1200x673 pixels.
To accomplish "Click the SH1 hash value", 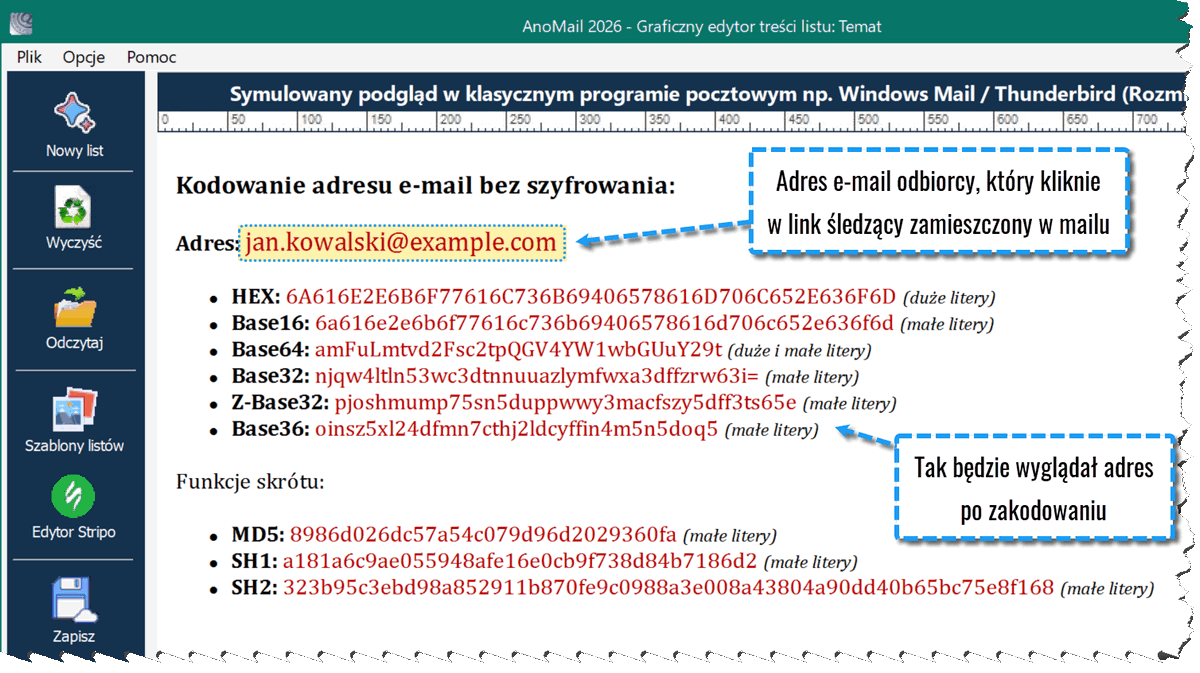I will tap(520, 561).
